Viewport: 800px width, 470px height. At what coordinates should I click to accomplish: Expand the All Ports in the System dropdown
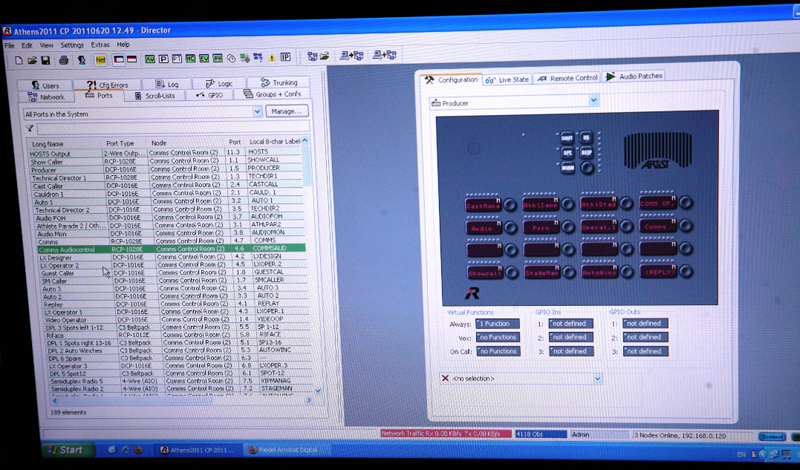257,112
